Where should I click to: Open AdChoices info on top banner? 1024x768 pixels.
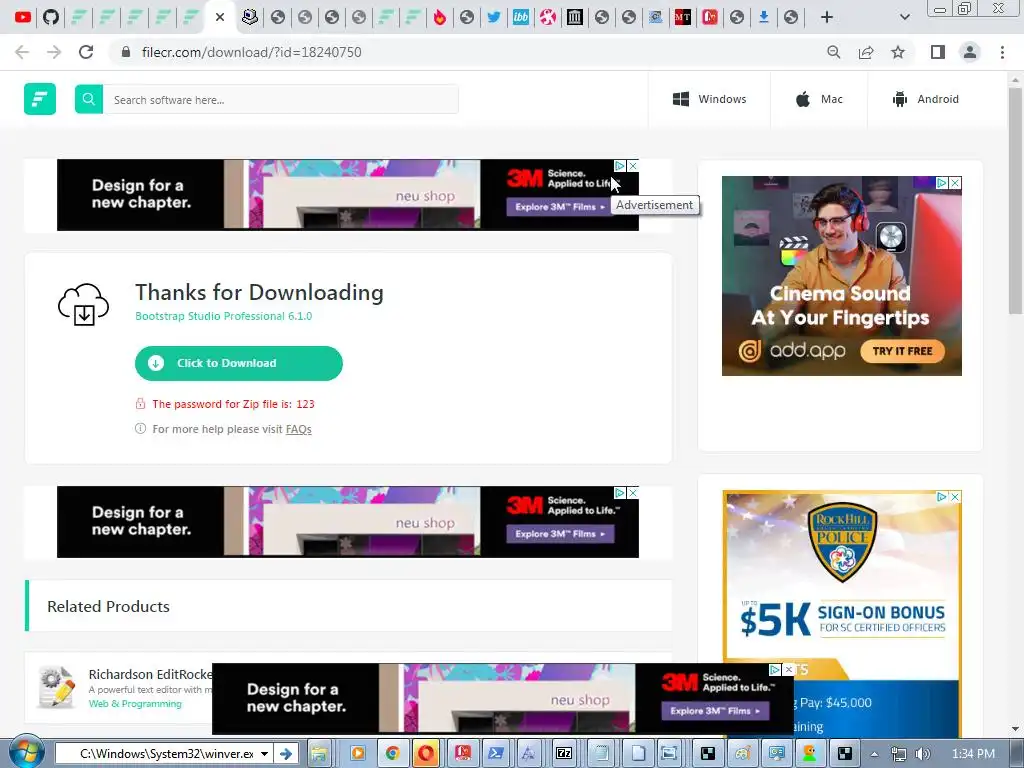[x=620, y=166]
